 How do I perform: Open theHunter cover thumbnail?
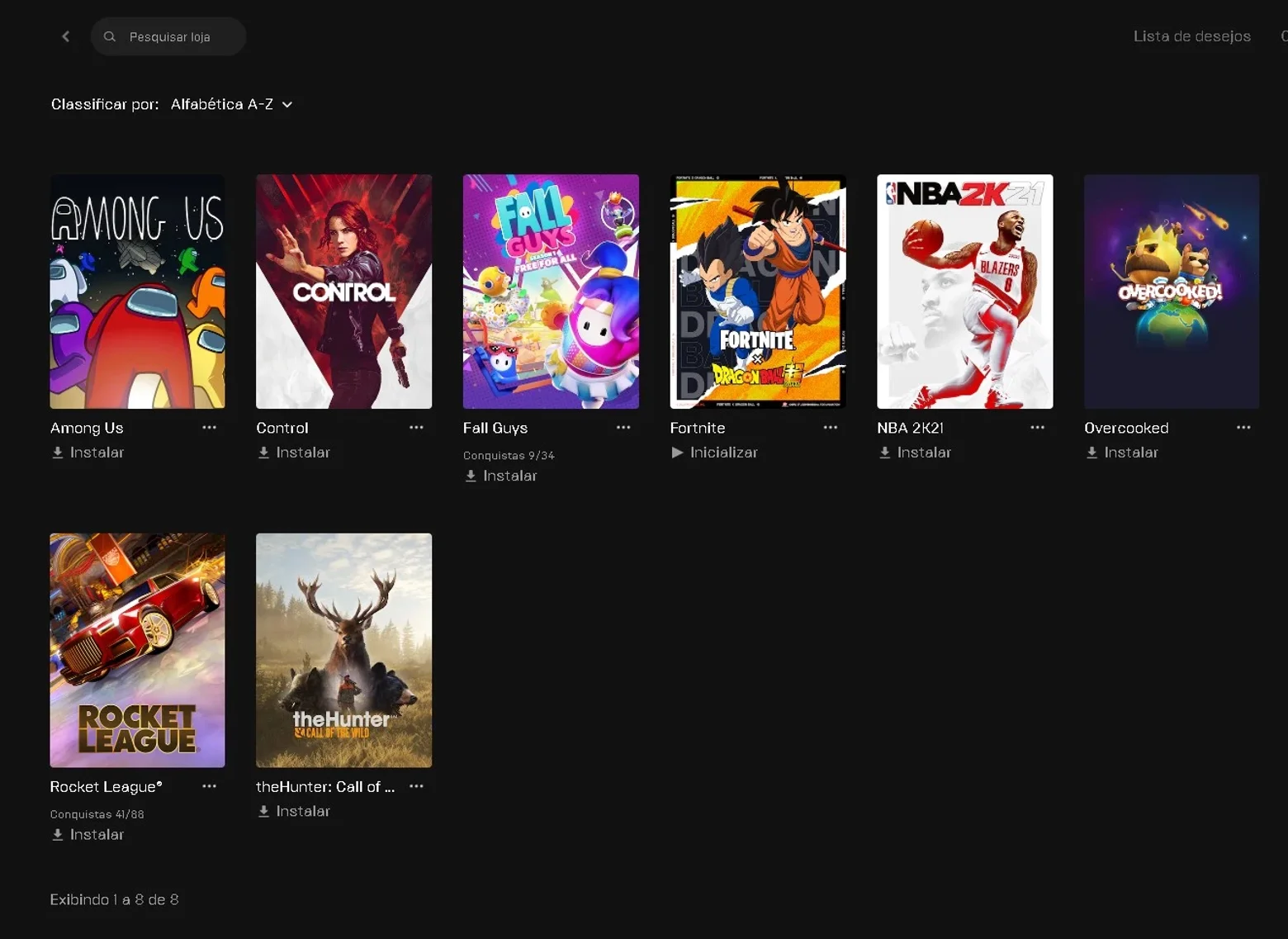coord(343,650)
